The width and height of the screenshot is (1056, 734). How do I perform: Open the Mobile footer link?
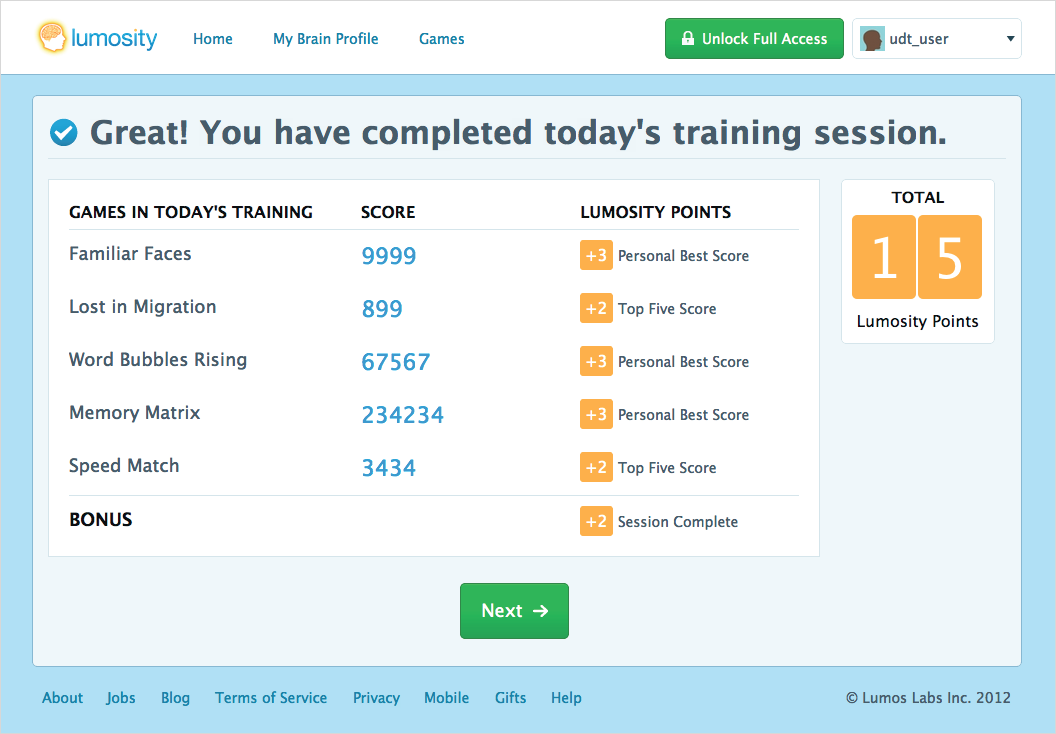(447, 698)
